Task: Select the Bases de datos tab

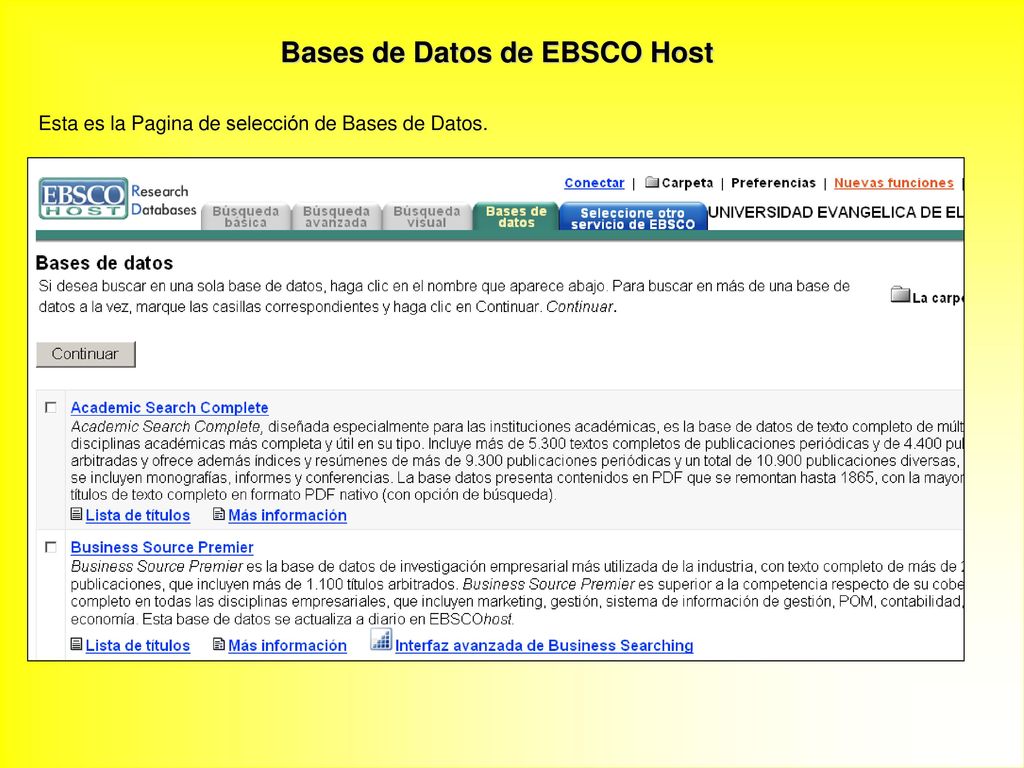Action: click(516, 216)
